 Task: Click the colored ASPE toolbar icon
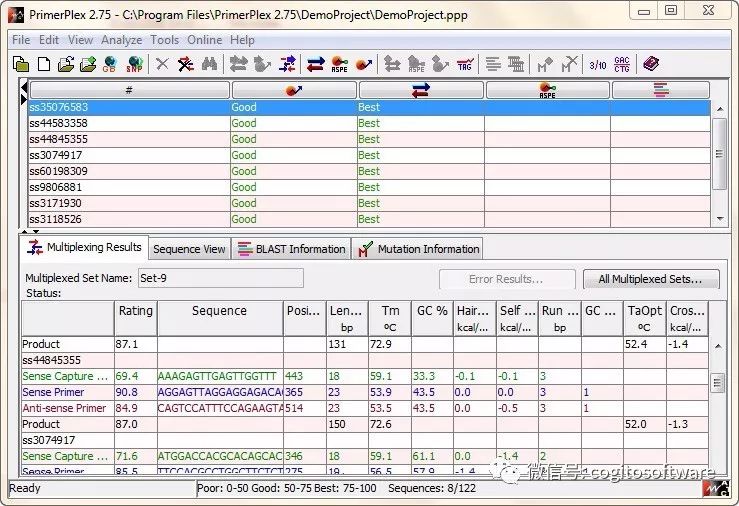339,64
